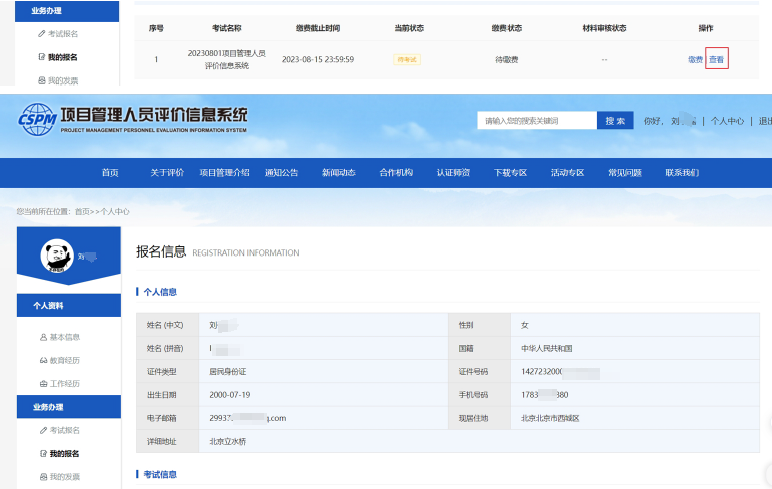
Task: Click the briefcase icon beside 工作经历
Action: (x=43, y=383)
